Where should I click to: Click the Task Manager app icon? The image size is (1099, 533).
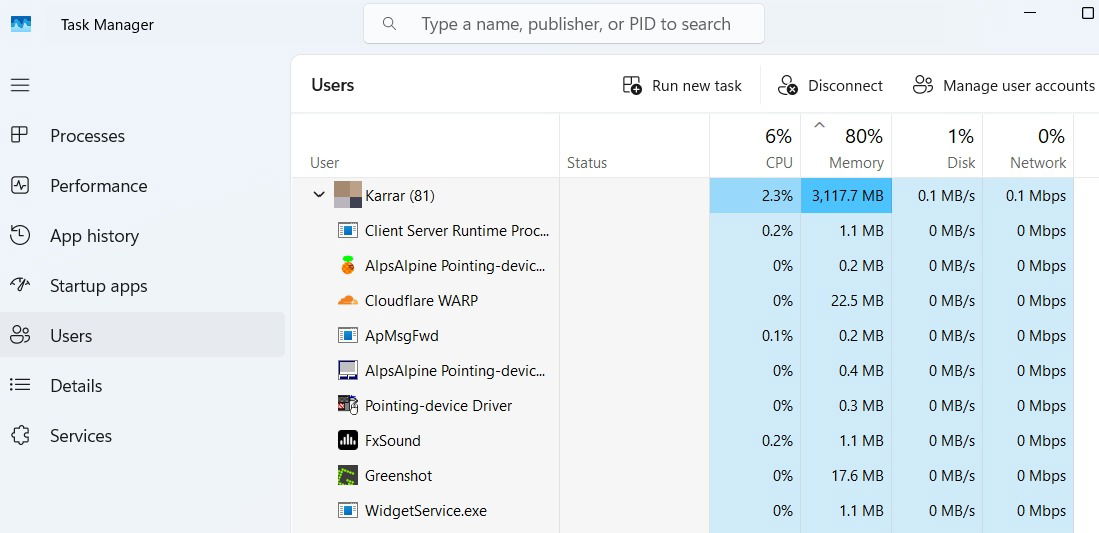click(x=21, y=24)
